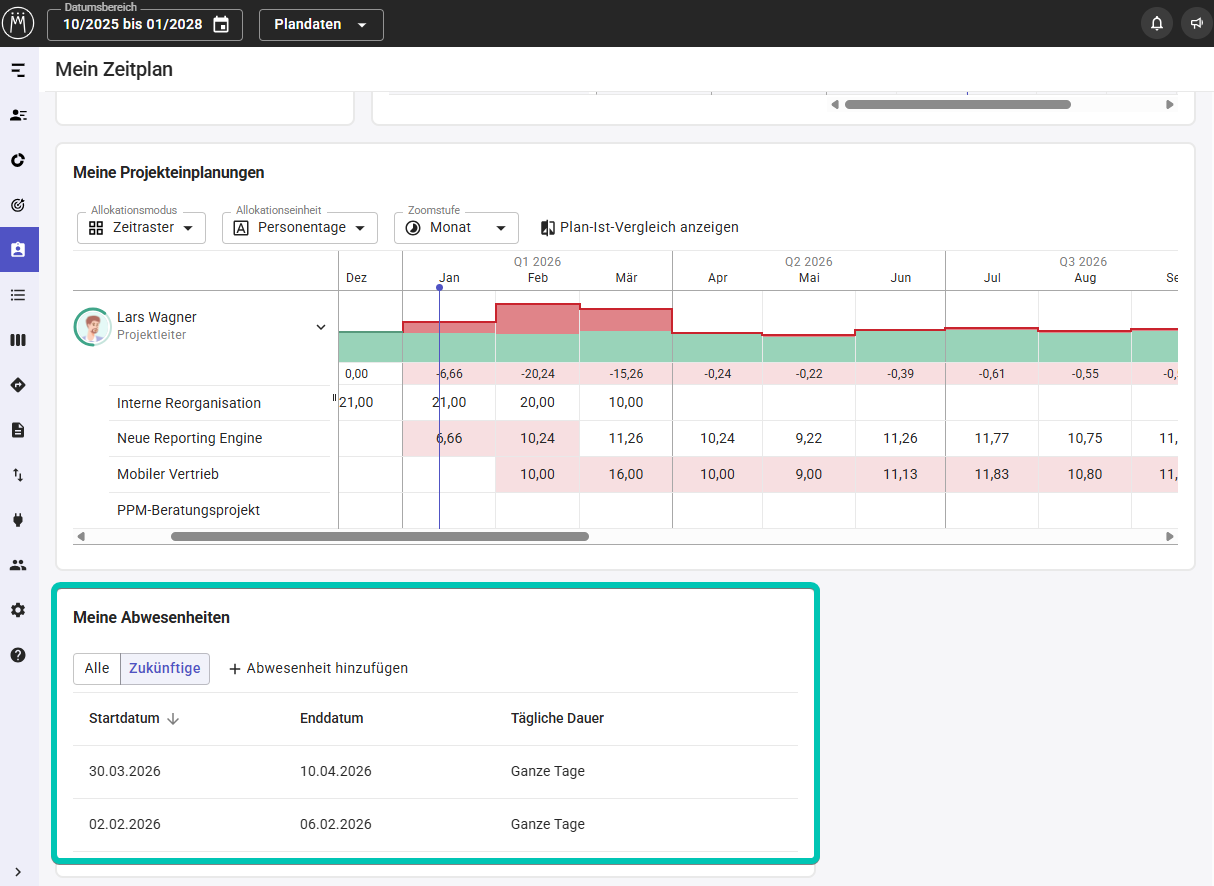Sort by the Startdatum column header

tap(125, 718)
